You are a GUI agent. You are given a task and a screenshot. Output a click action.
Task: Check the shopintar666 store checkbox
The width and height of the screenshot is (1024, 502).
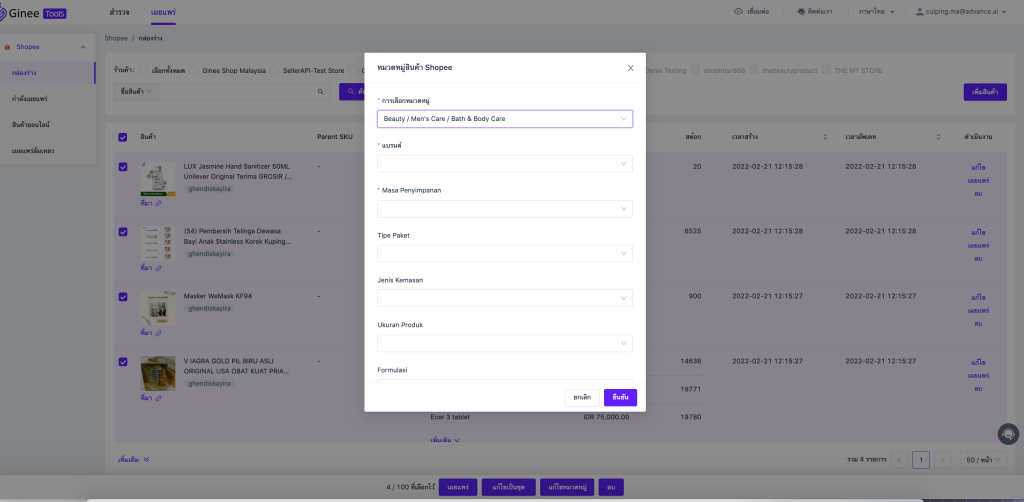[x=696, y=70]
